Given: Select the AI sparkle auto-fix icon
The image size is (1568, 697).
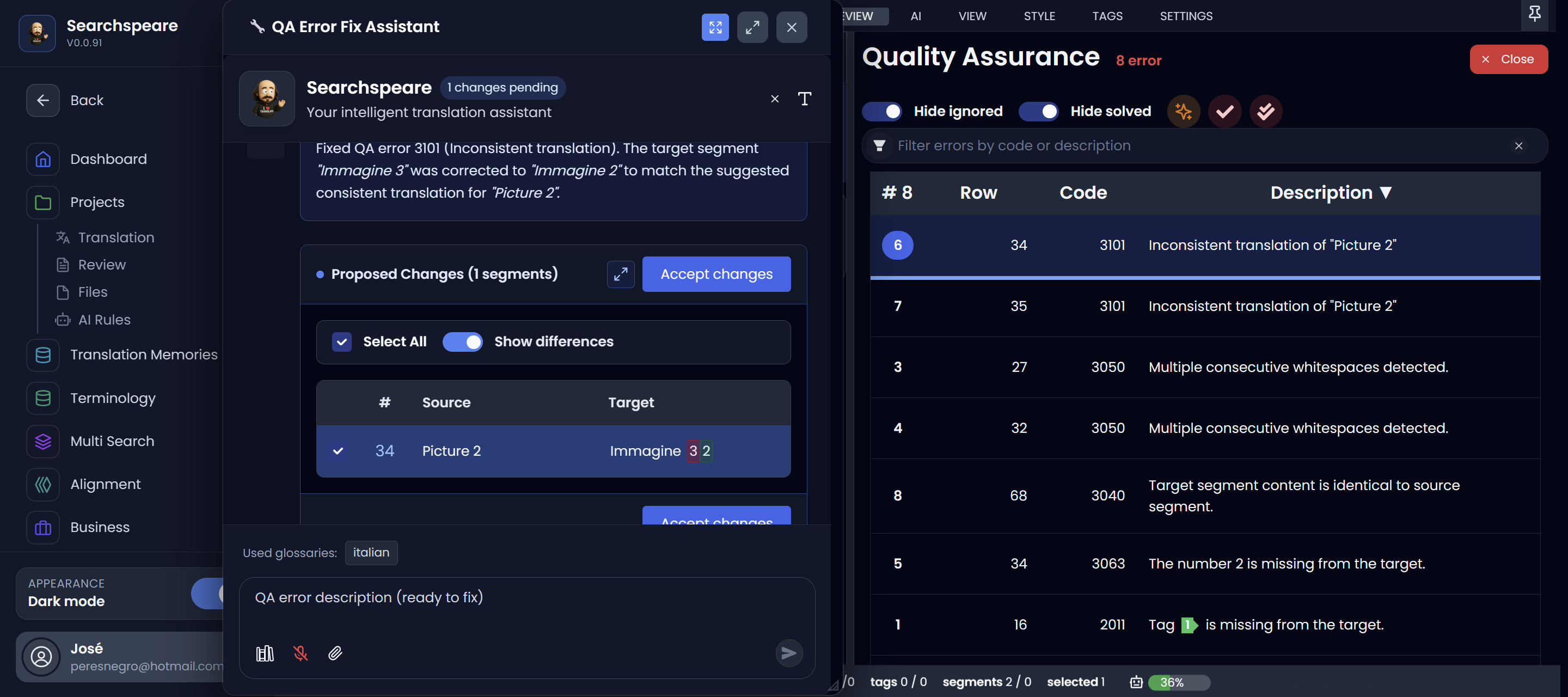Looking at the screenshot, I should click(1183, 112).
